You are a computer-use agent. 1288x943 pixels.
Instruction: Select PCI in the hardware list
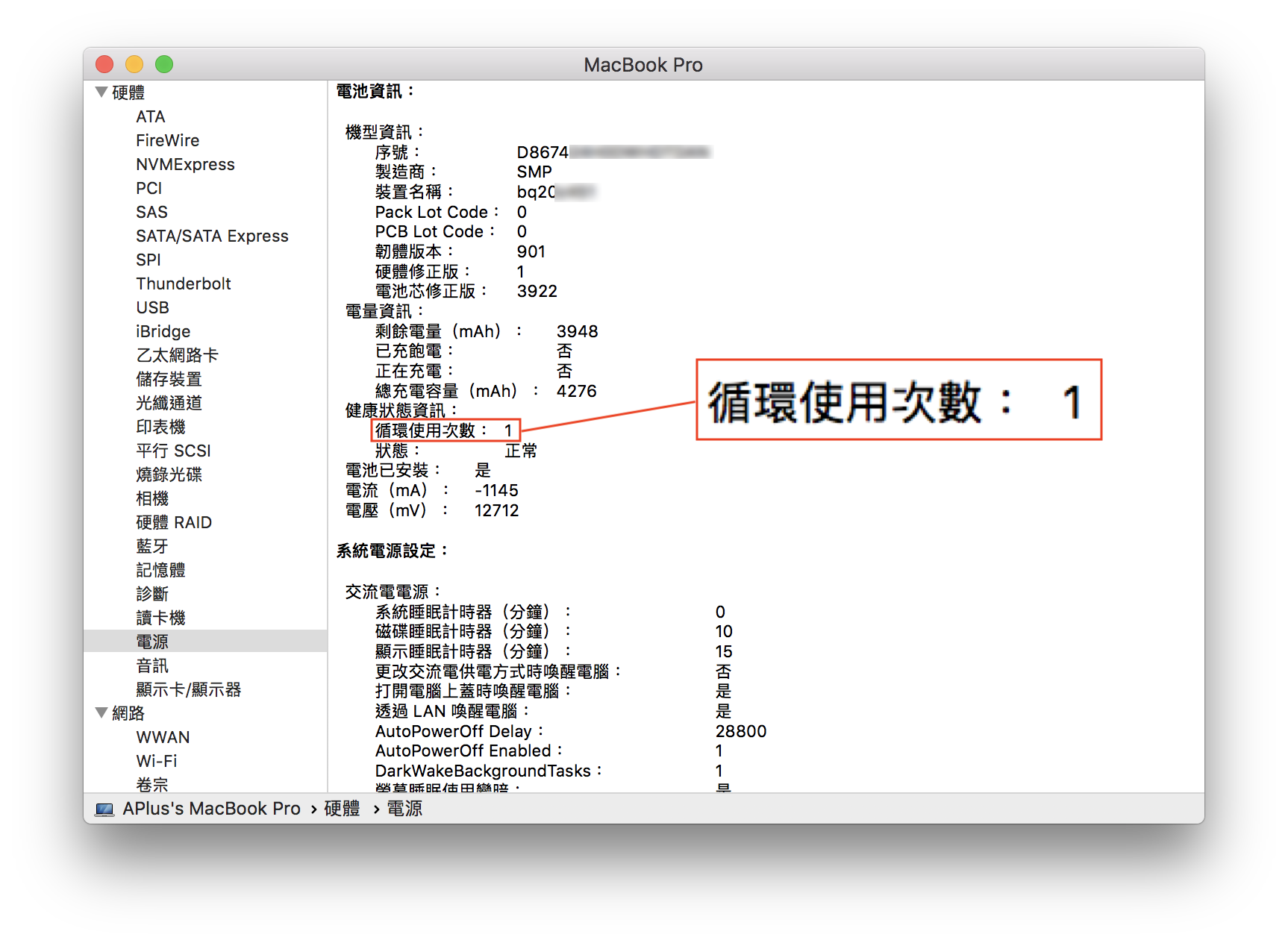click(149, 188)
